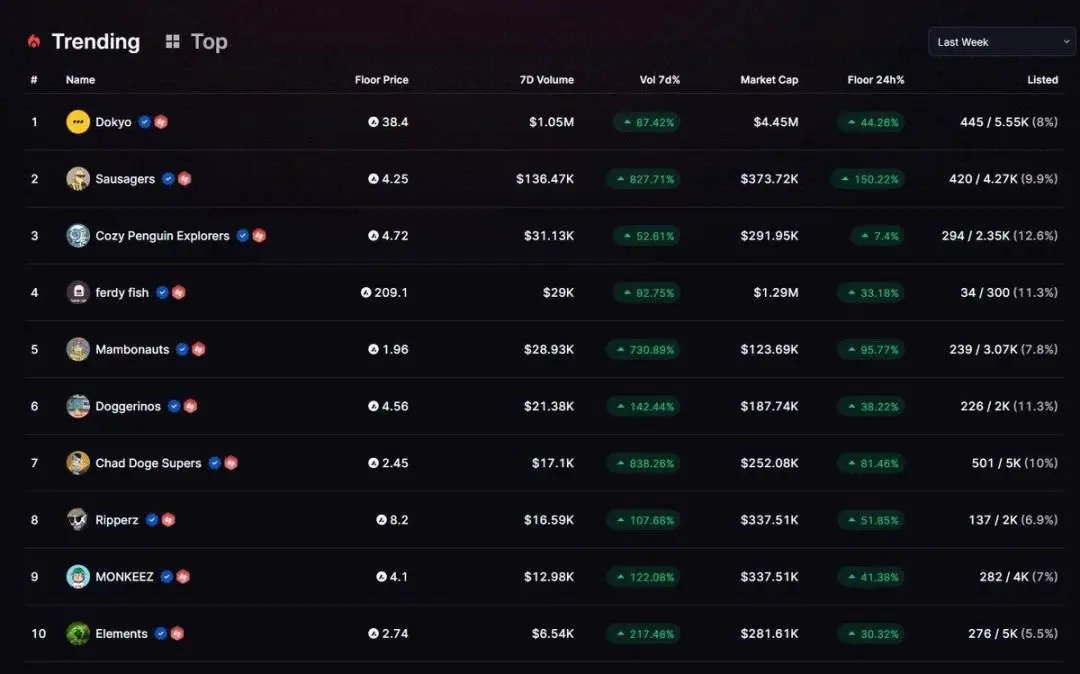Click the Sausagers collection avatar
The width and height of the screenshot is (1080, 674).
coord(77,179)
